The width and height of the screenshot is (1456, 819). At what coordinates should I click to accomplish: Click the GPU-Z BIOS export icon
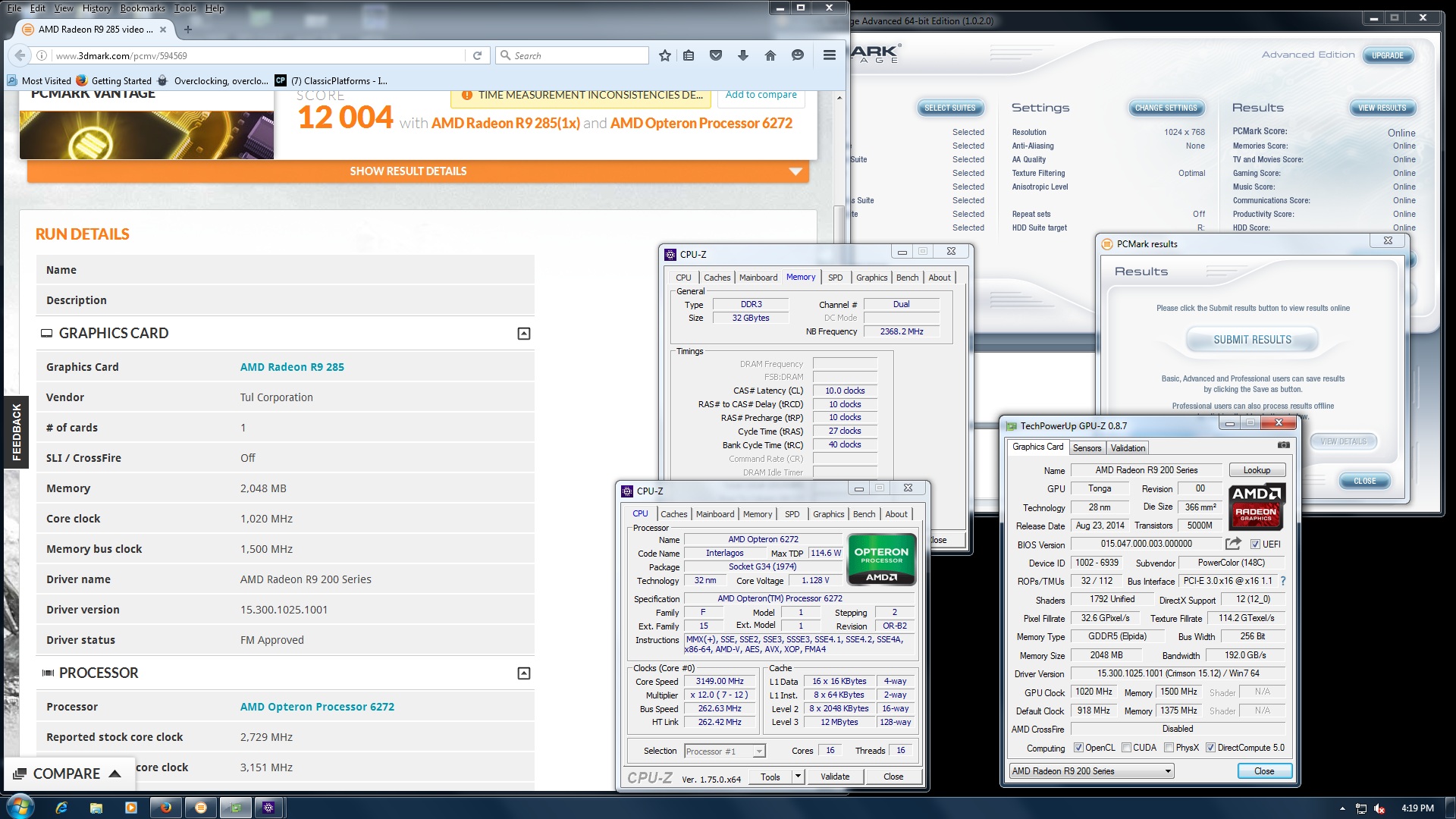1233,544
